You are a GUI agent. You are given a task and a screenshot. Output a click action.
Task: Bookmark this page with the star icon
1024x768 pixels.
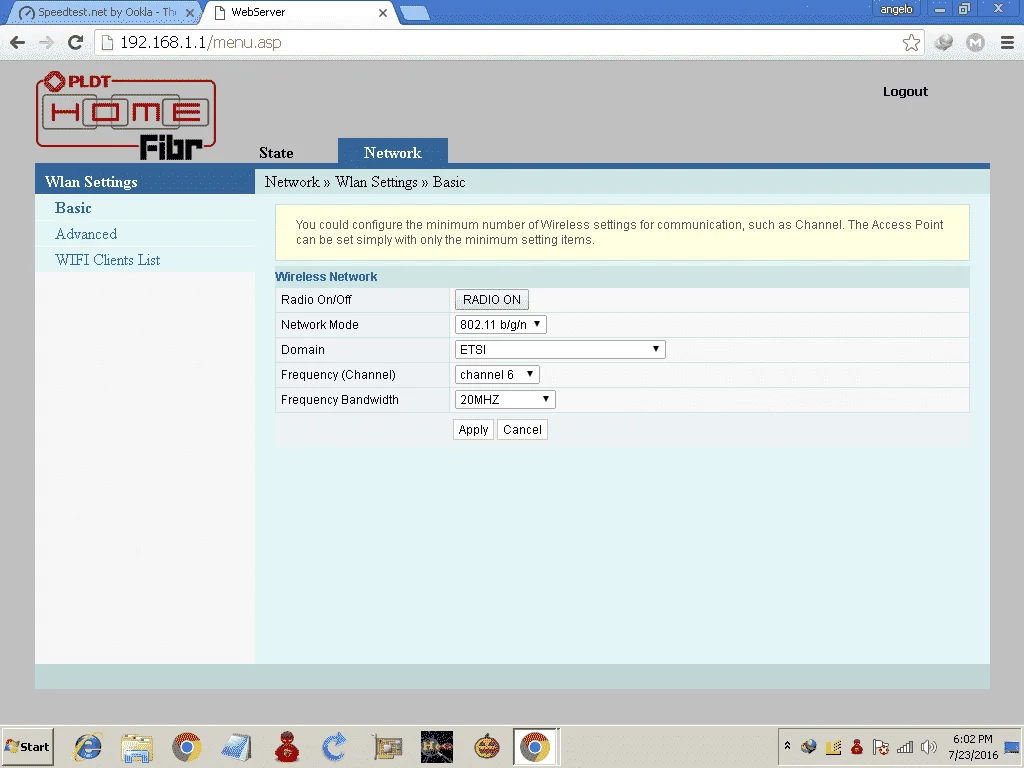click(x=911, y=43)
